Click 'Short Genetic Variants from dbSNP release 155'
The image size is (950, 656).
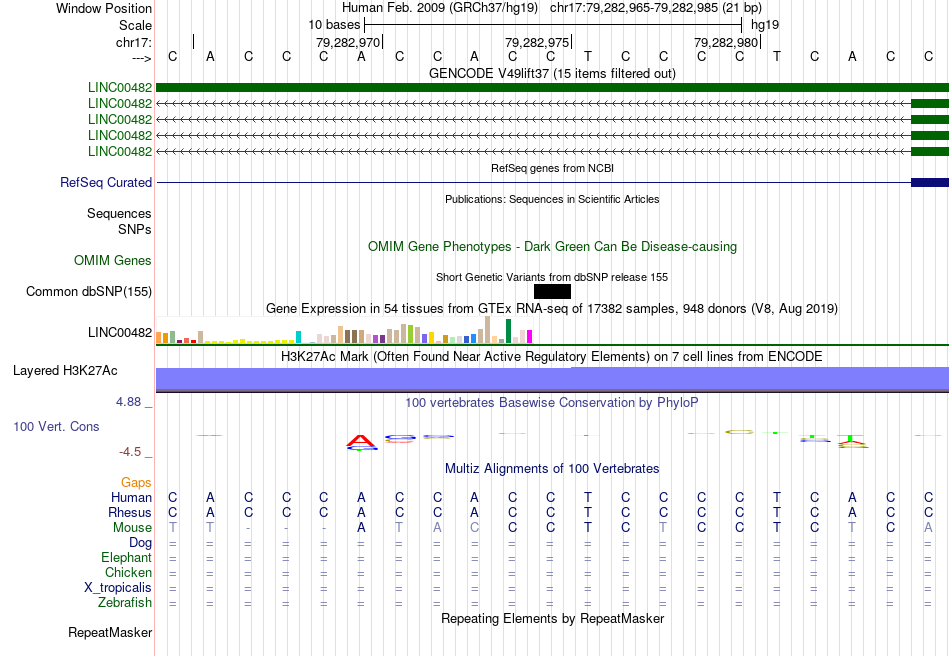tap(552, 277)
